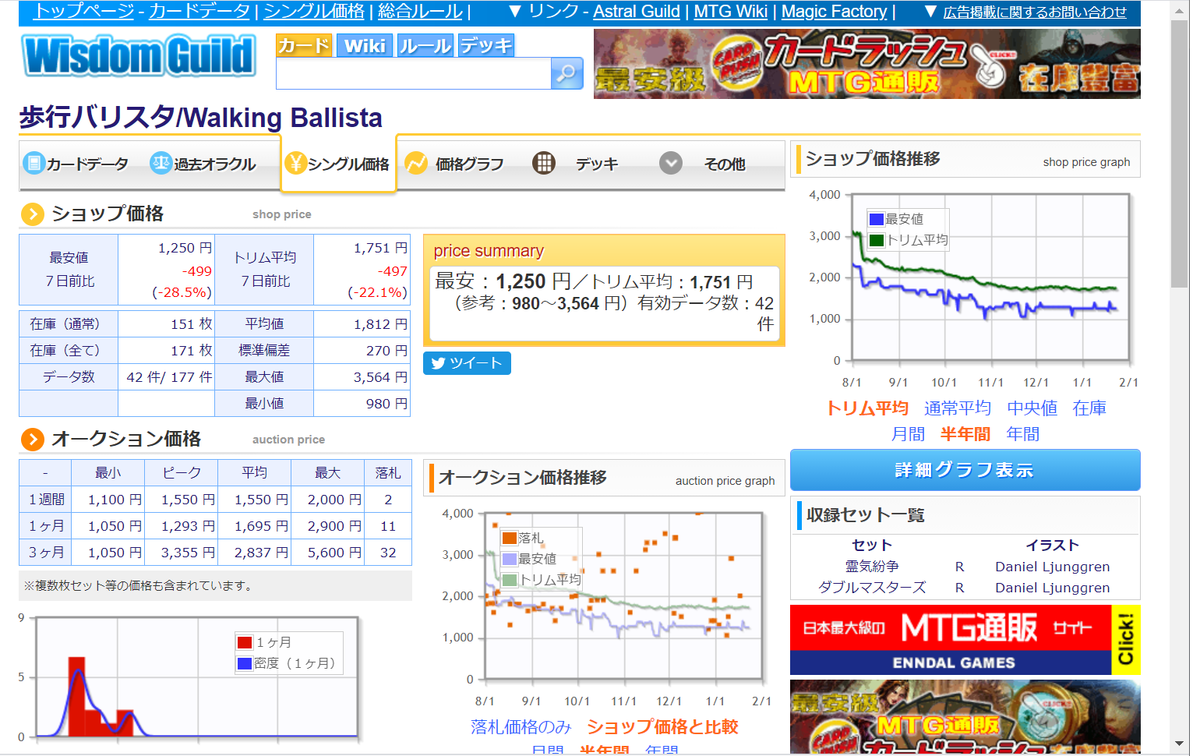Click the price graph wave icon
Viewport: 1200px width, 756px height.
pyautogui.click(x=416, y=163)
